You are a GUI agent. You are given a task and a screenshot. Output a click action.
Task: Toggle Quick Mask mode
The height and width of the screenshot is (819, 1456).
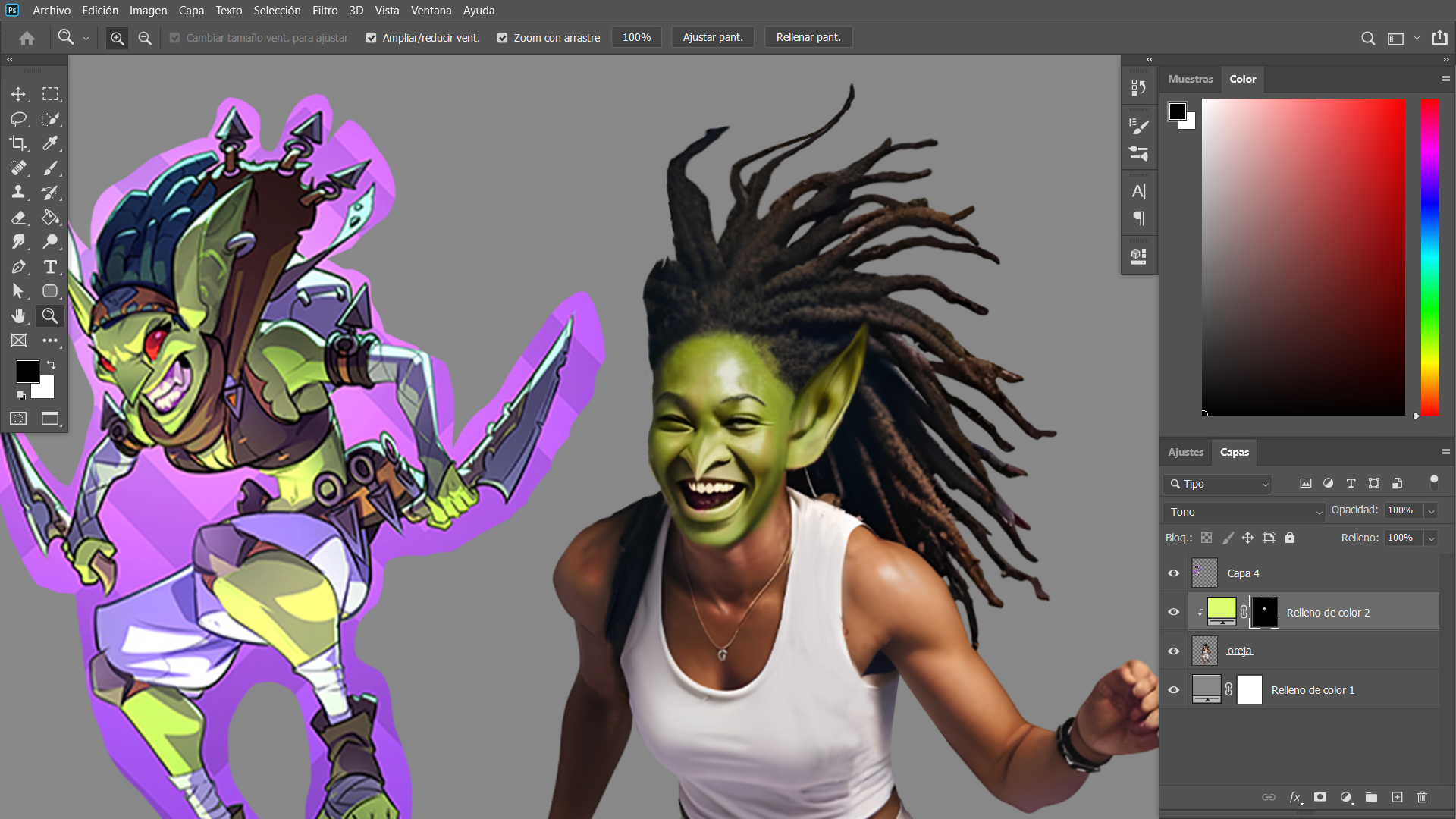tap(18, 419)
